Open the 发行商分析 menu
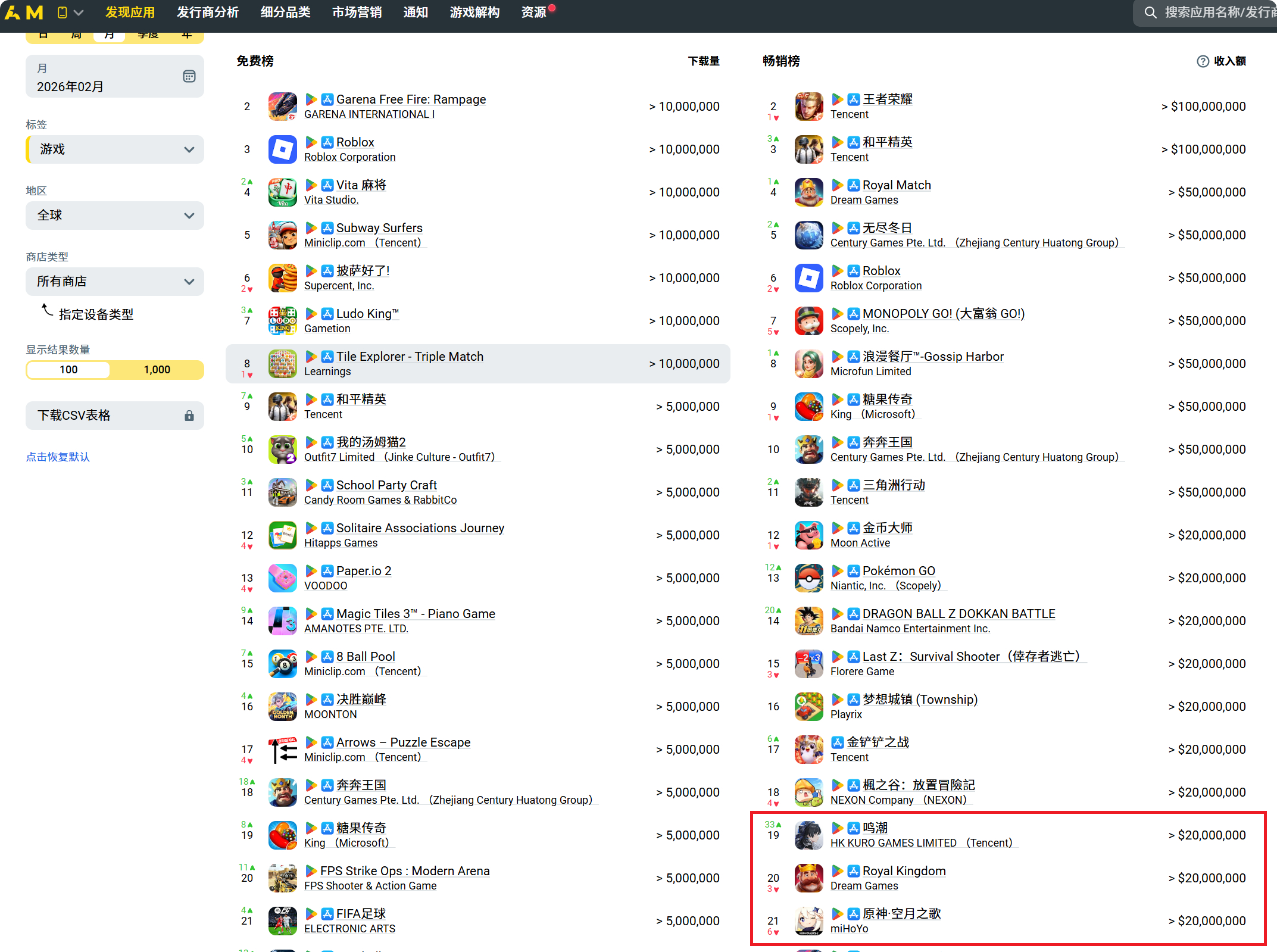The height and width of the screenshot is (952, 1277). 208,13
